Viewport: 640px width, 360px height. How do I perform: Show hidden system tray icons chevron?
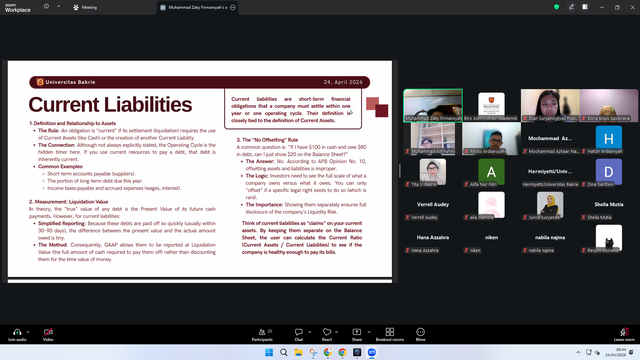pyautogui.click(x=578, y=352)
